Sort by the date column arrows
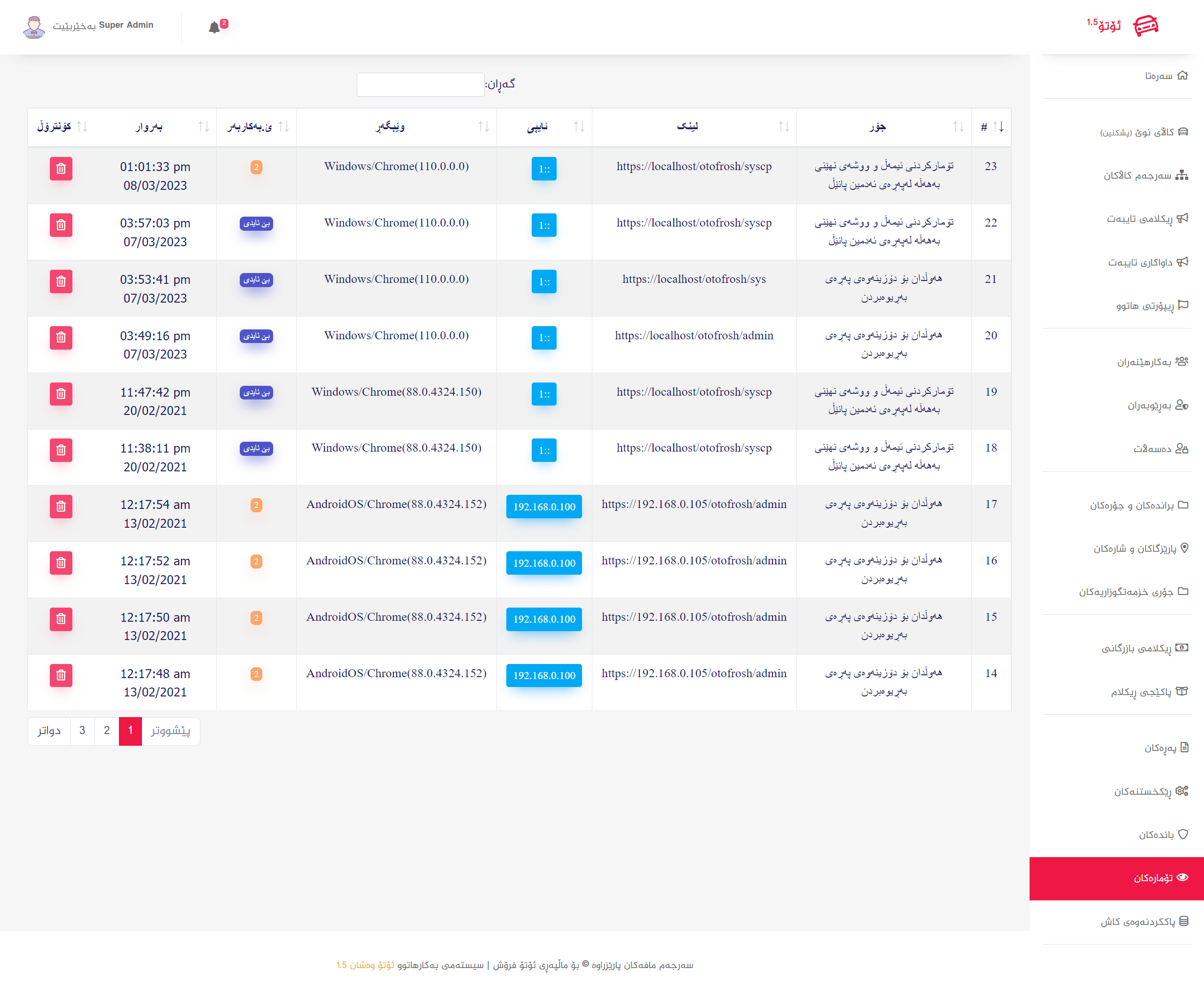The height and width of the screenshot is (1000, 1204). click(204, 127)
